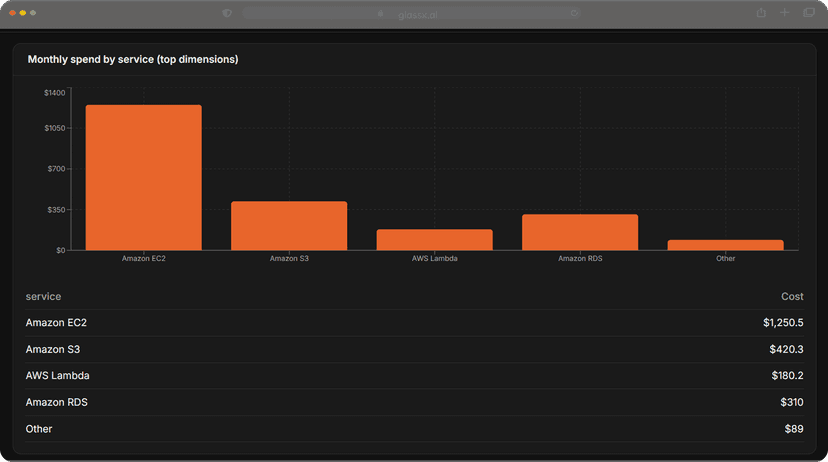The image size is (828, 462).
Task: Click the service column header
Action: click(x=43, y=297)
